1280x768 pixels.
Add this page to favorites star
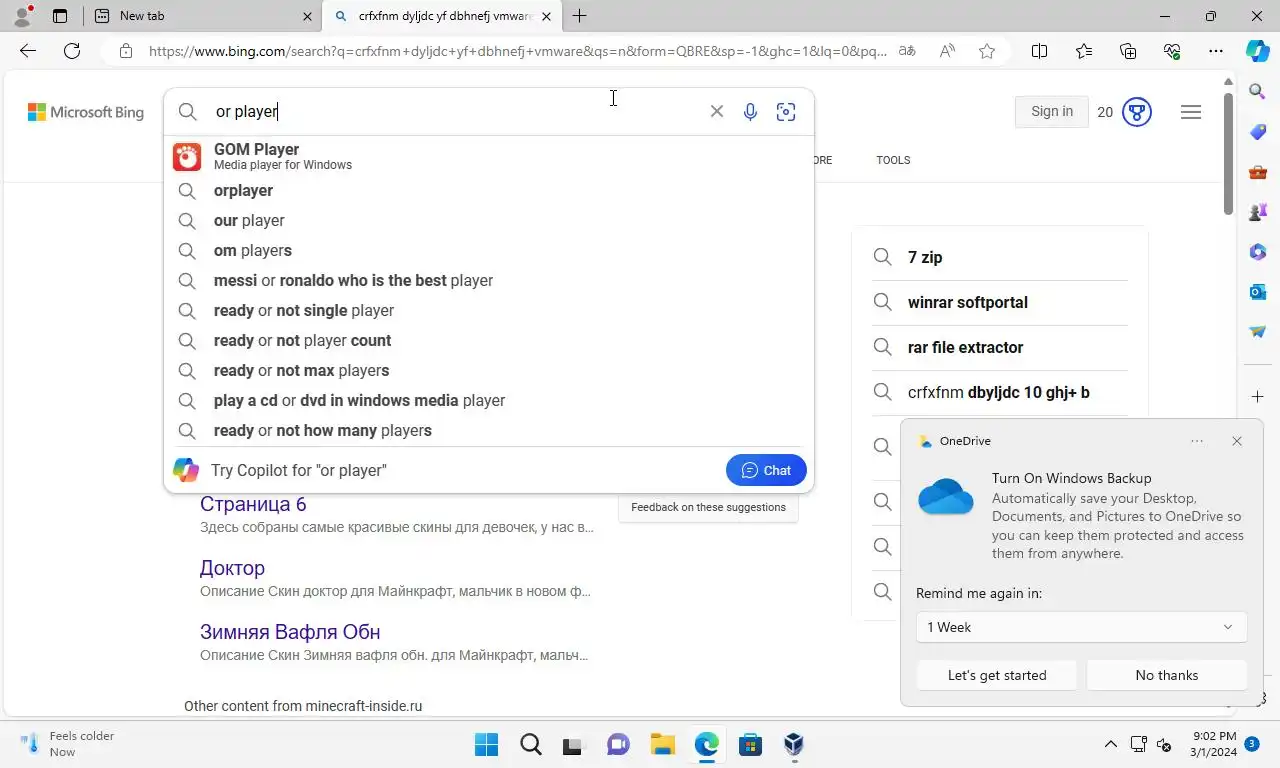pos(987,51)
